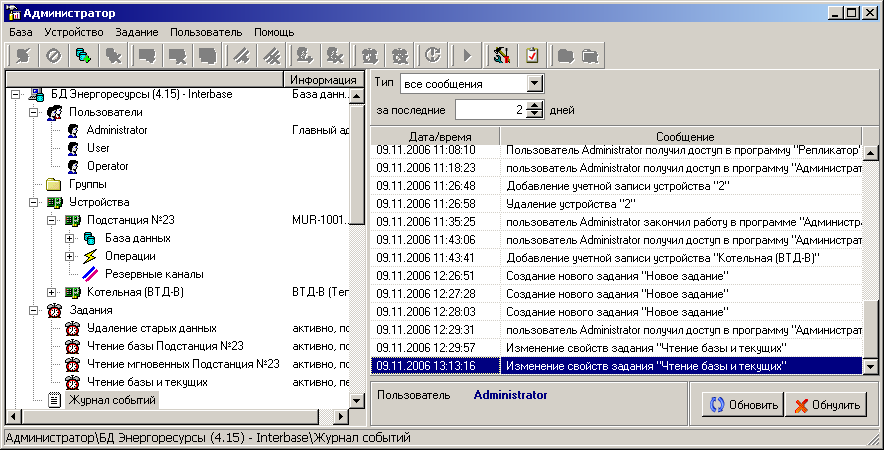
Task: Click the tree vertical scrollbar down arrow
Action: (x=357, y=400)
